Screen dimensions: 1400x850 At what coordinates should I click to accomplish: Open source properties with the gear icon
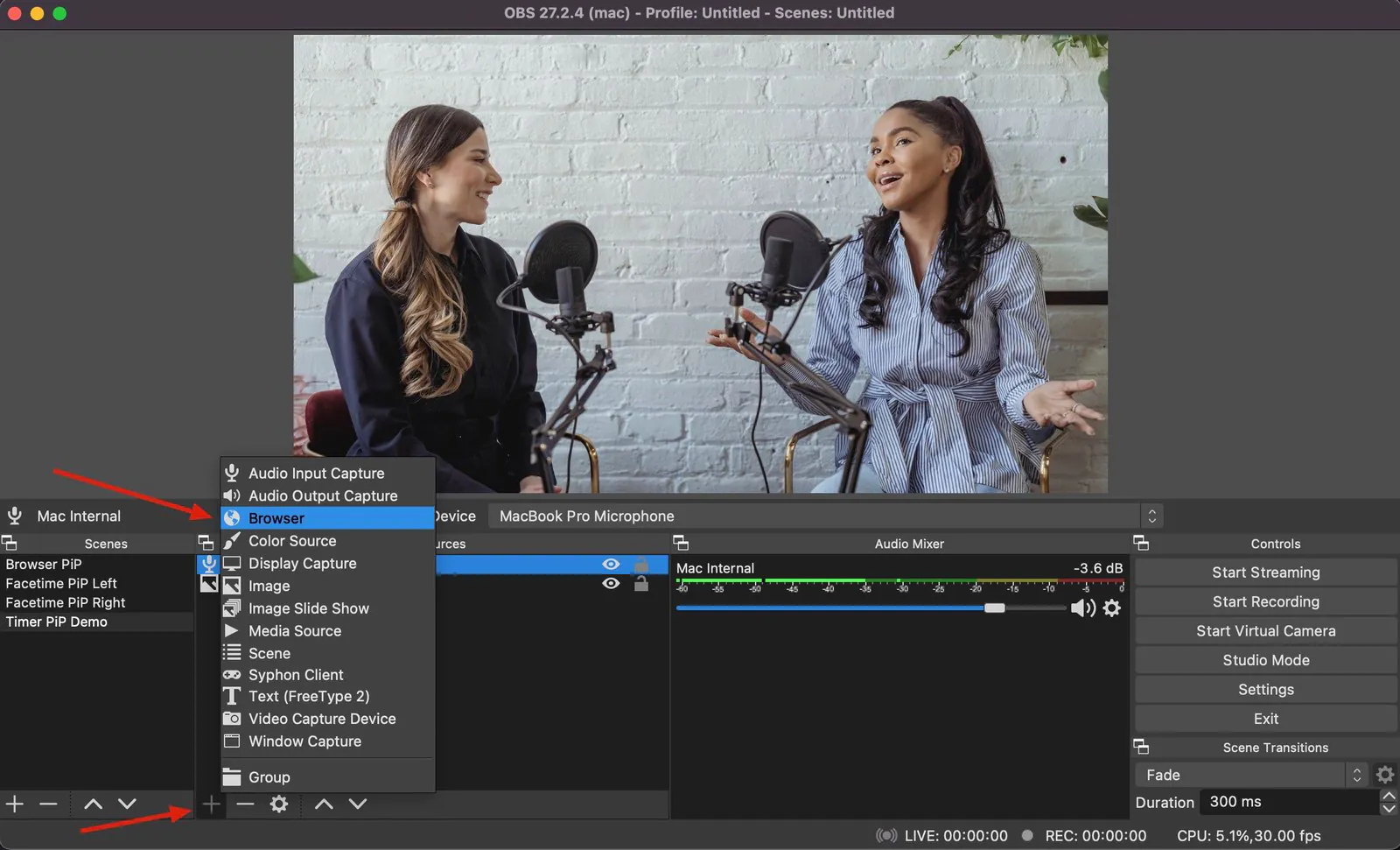pos(278,804)
